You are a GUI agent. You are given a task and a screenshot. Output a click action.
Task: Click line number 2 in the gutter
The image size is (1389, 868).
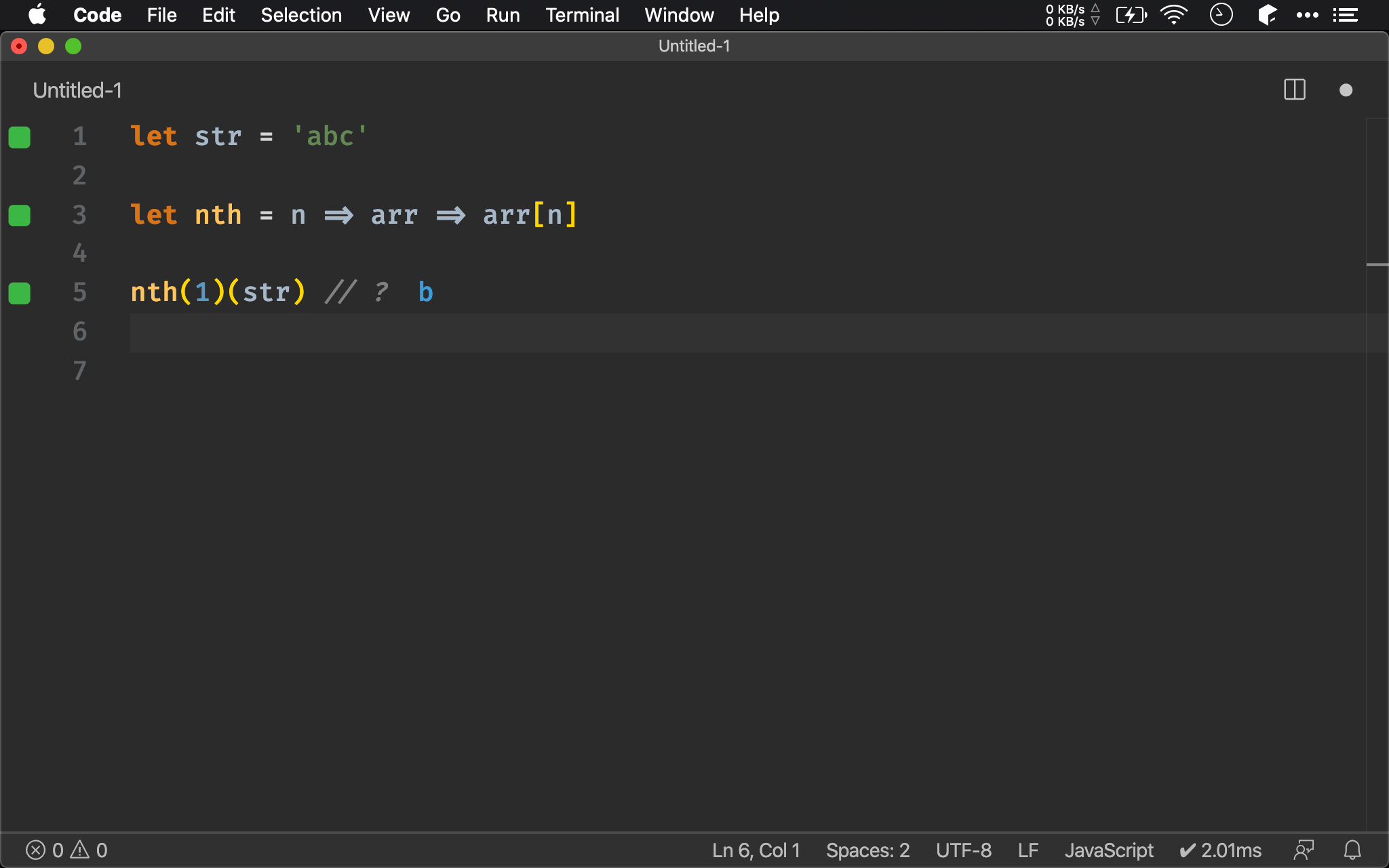click(79, 176)
